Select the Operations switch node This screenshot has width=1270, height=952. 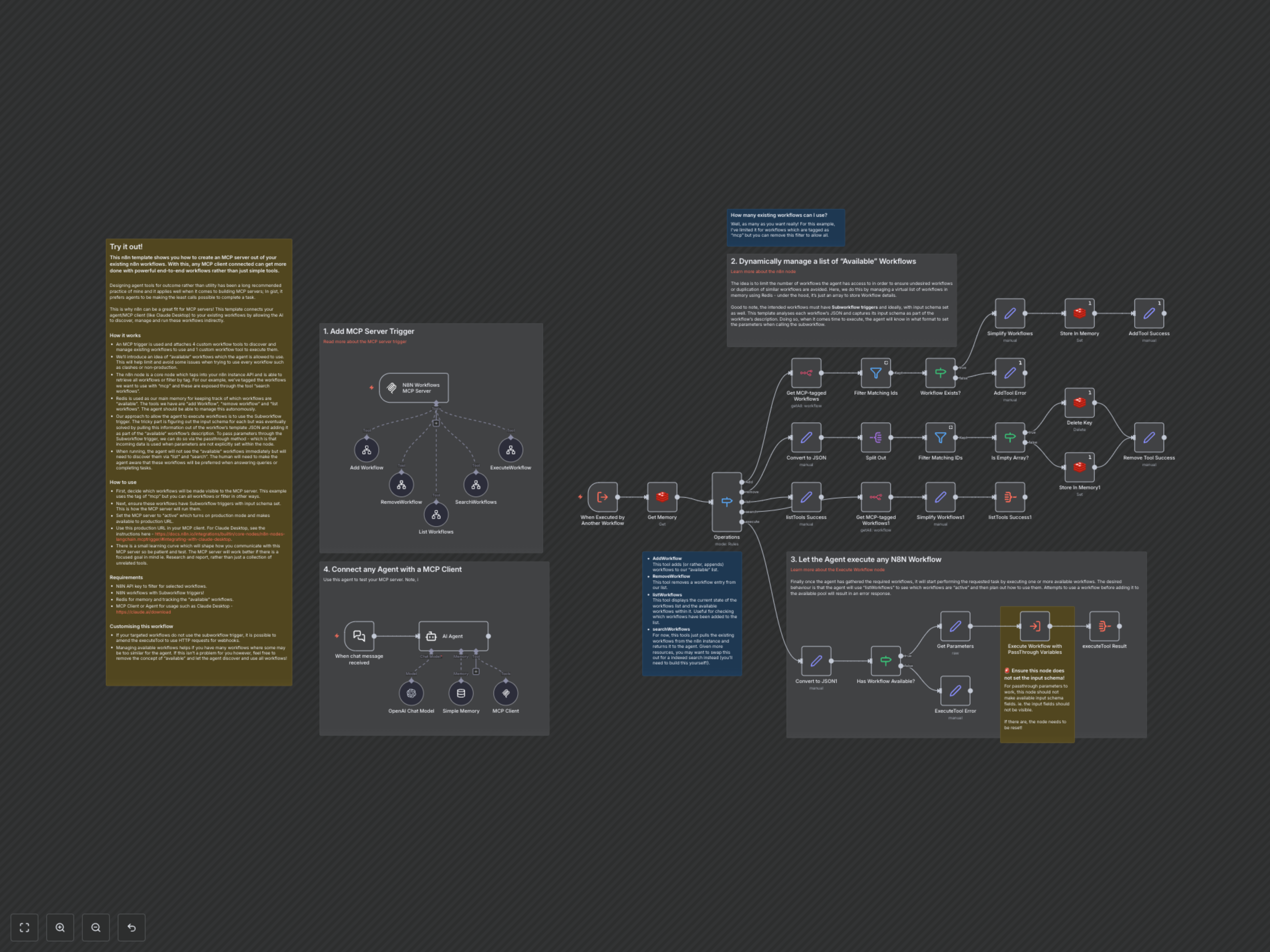726,501
